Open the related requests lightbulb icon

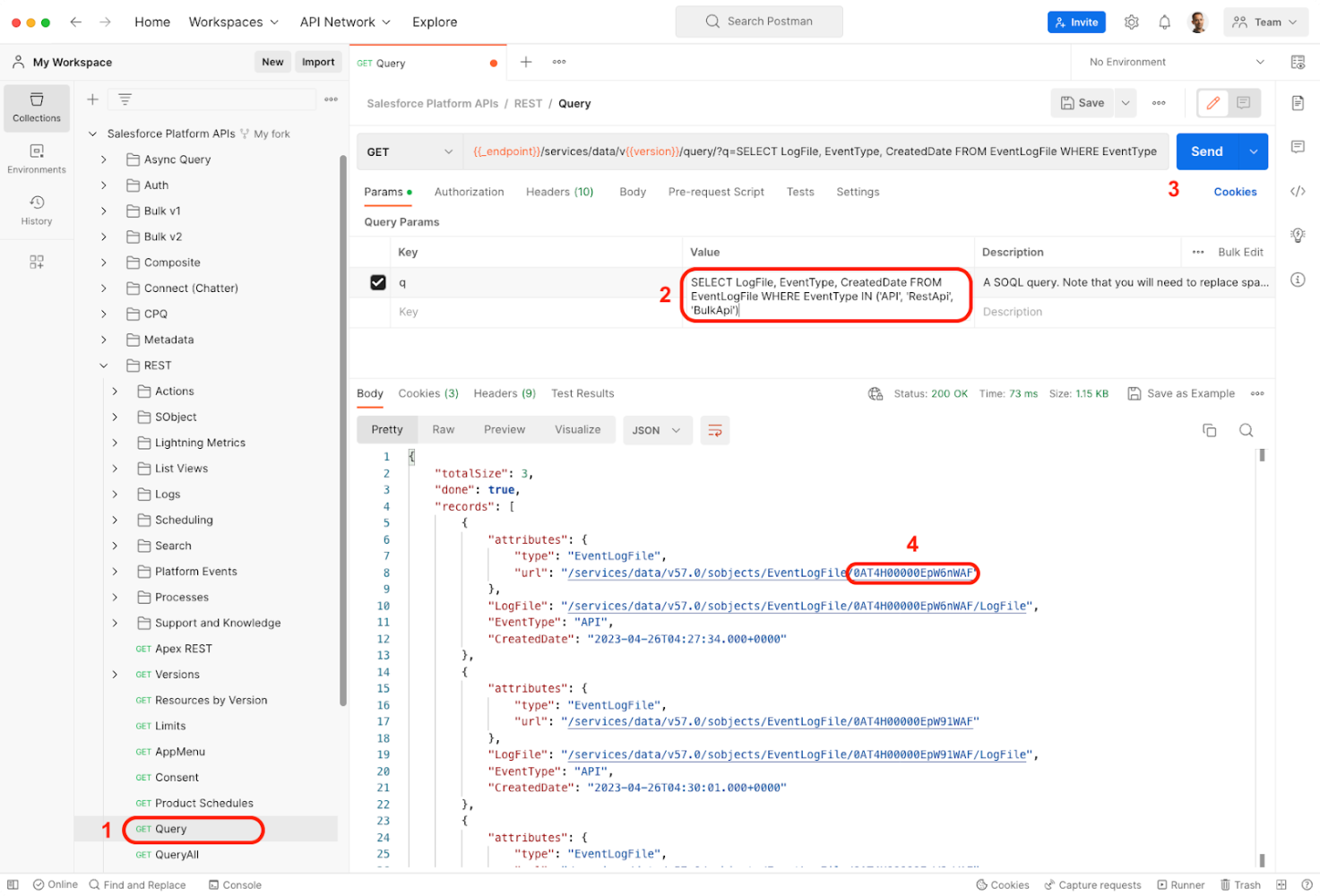(x=1298, y=235)
